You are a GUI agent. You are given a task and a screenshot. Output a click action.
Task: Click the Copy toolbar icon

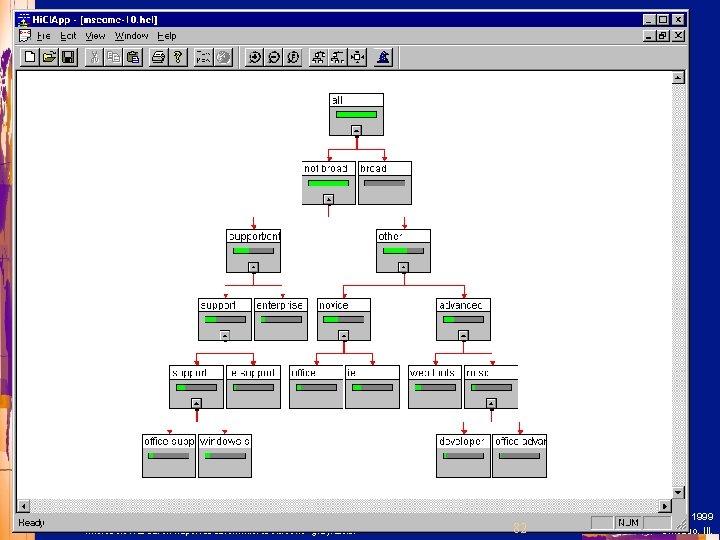coord(113,57)
